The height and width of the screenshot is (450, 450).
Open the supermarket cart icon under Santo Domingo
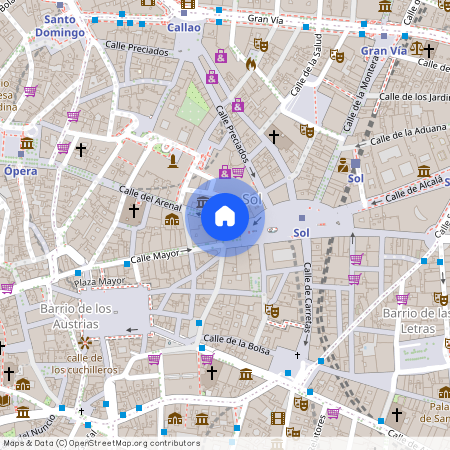pos(31,91)
